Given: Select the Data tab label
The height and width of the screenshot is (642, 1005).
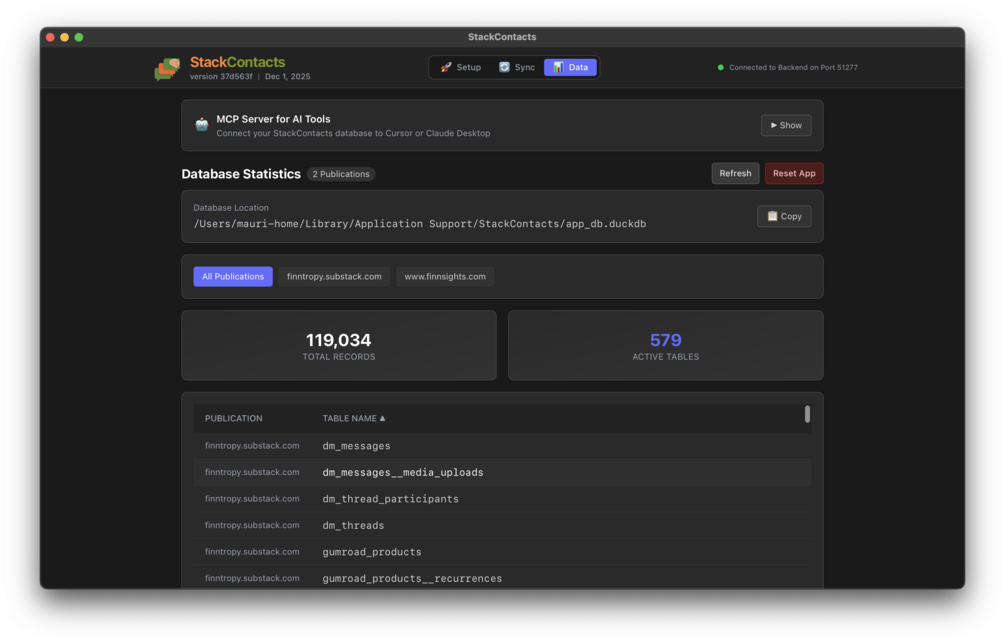Looking at the screenshot, I should [x=578, y=67].
